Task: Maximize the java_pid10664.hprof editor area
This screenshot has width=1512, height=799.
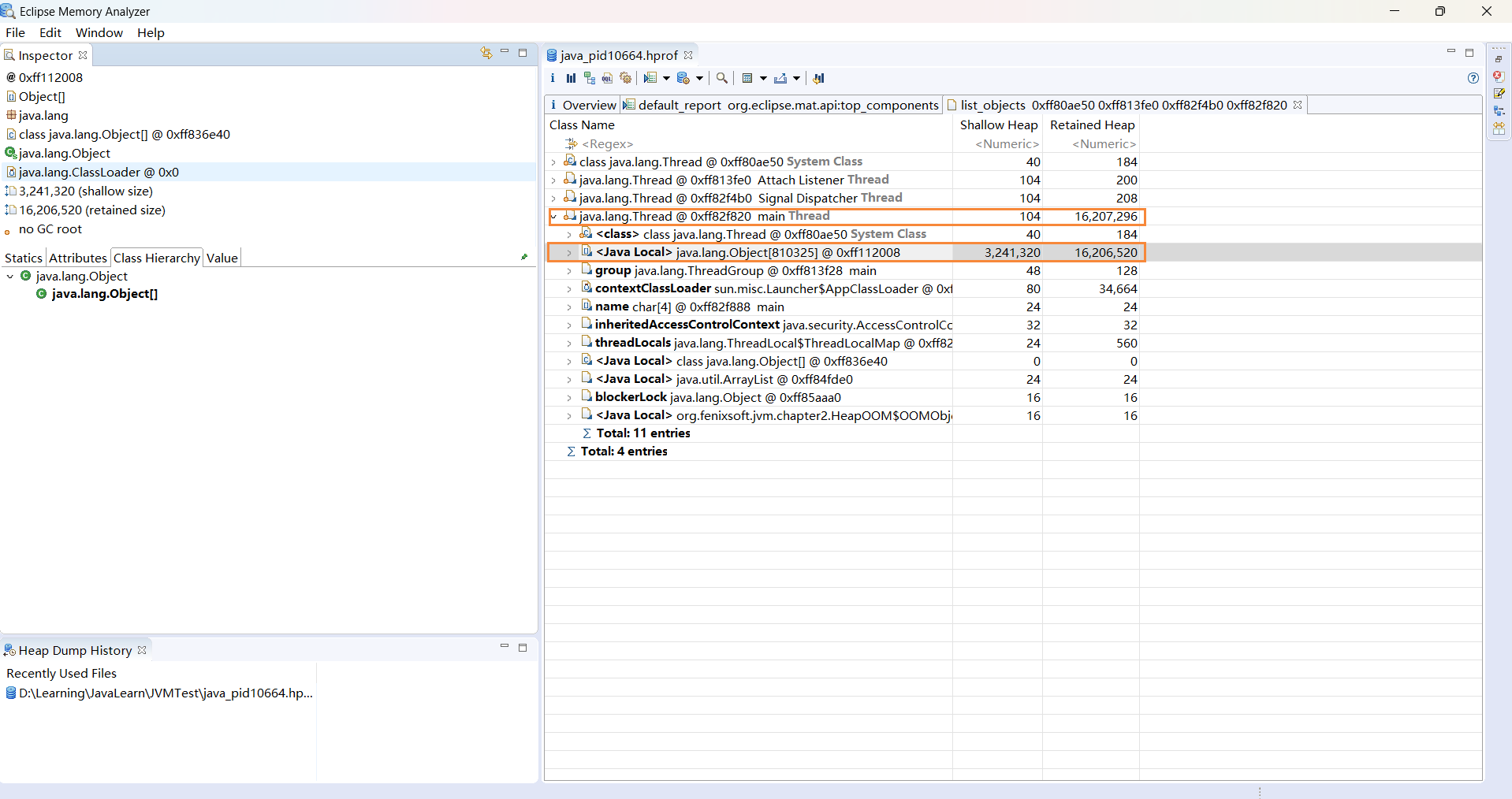Action: [x=1469, y=53]
